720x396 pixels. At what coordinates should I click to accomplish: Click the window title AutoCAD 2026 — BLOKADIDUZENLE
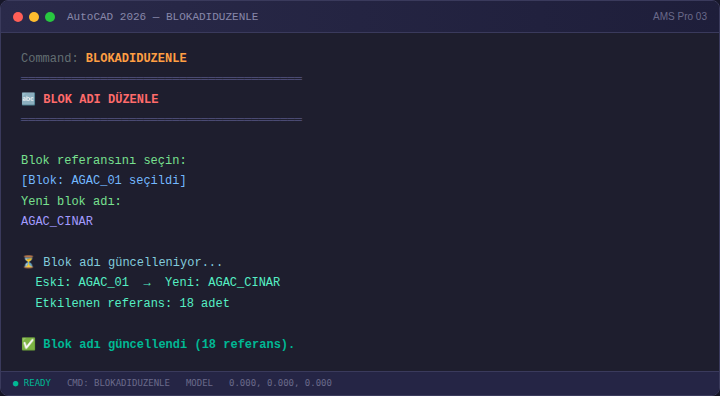(163, 17)
